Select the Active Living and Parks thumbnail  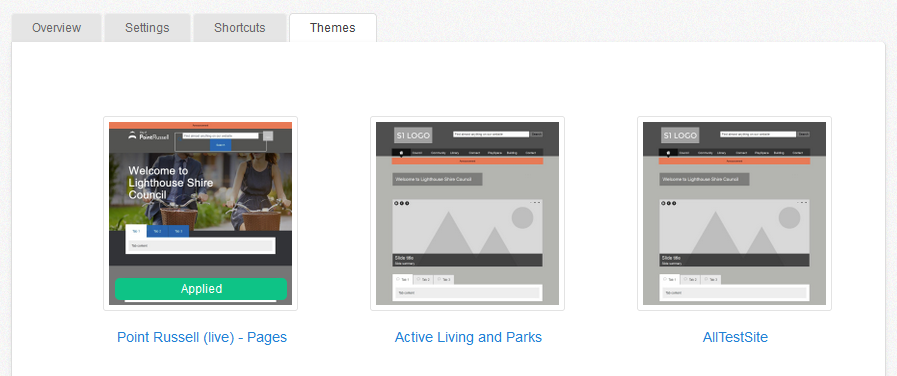click(x=467, y=213)
